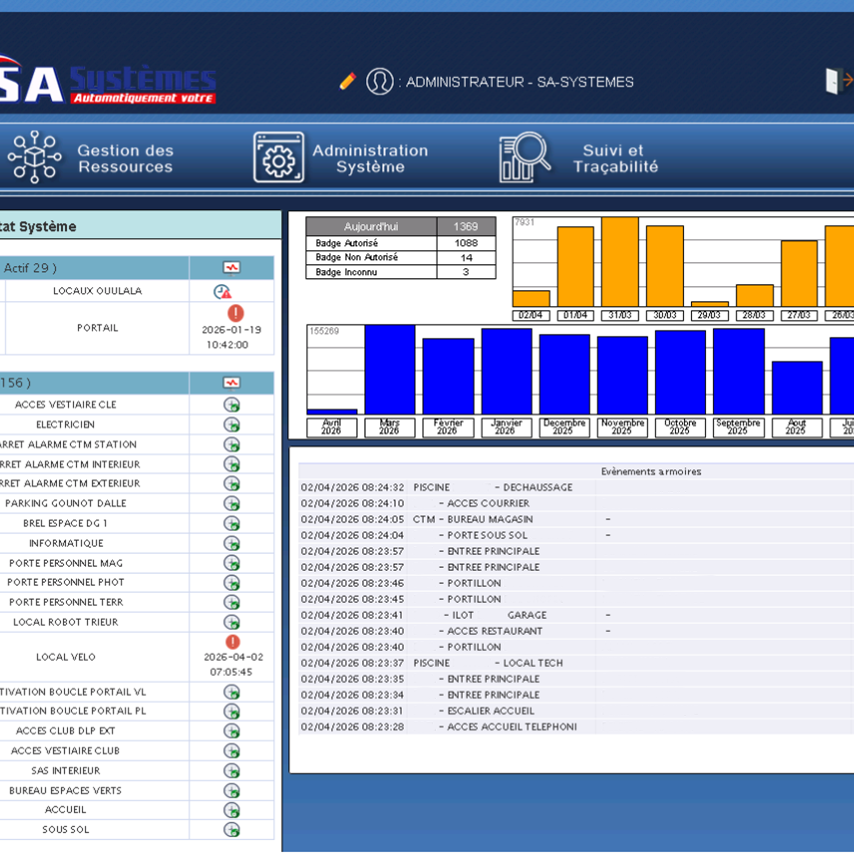This screenshot has width=854, height=854.
Task: Click the logout door icon
Action: pos(837,81)
